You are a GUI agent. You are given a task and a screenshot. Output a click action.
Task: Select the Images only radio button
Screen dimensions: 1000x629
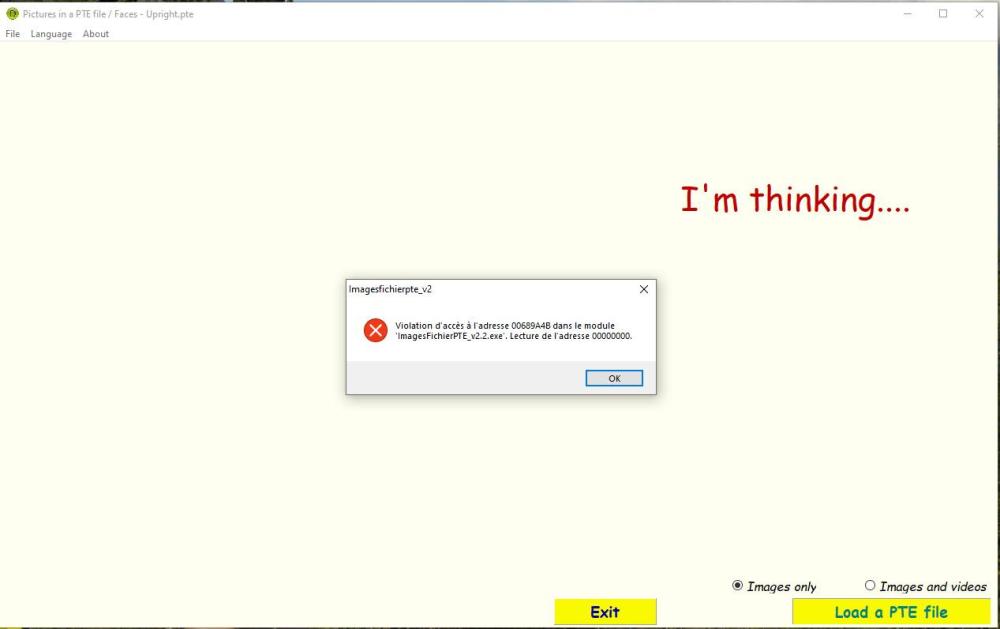(738, 586)
